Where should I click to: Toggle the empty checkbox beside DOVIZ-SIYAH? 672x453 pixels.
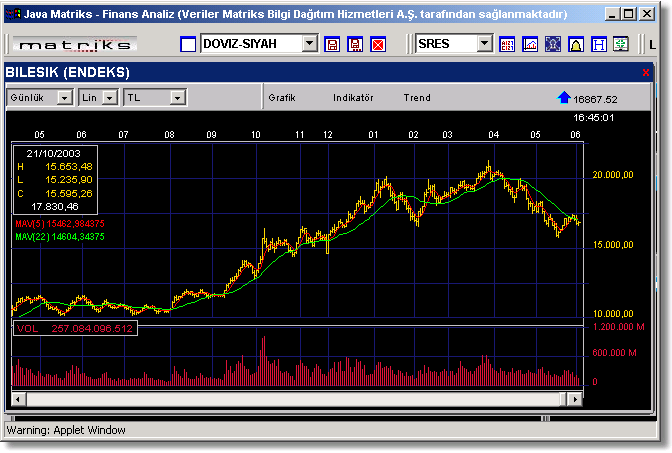click(188, 45)
